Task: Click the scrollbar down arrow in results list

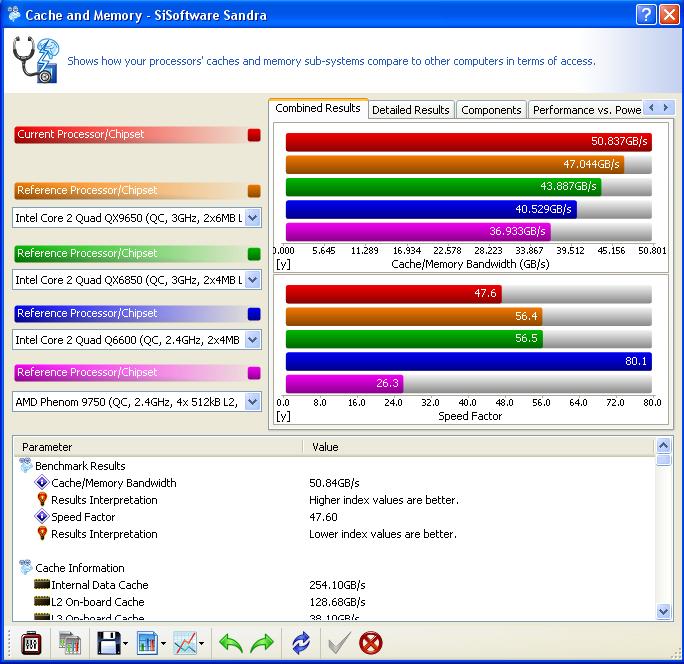Action: pos(663,612)
